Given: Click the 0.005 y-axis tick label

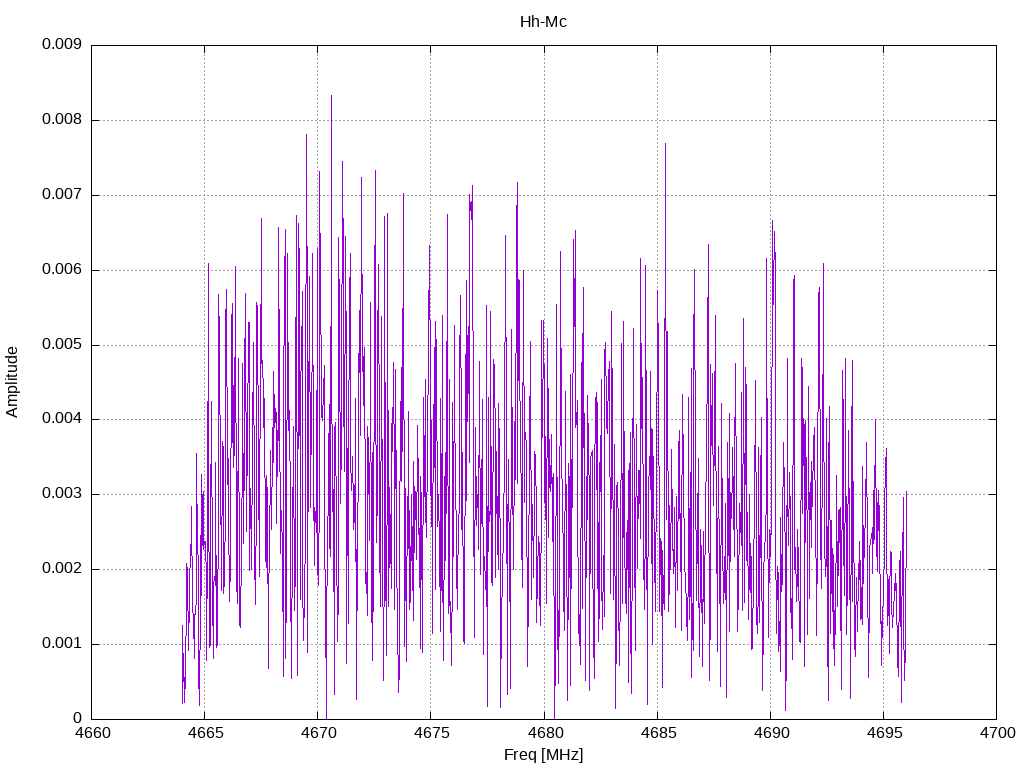Looking at the screenshot, I should [62, 344].
